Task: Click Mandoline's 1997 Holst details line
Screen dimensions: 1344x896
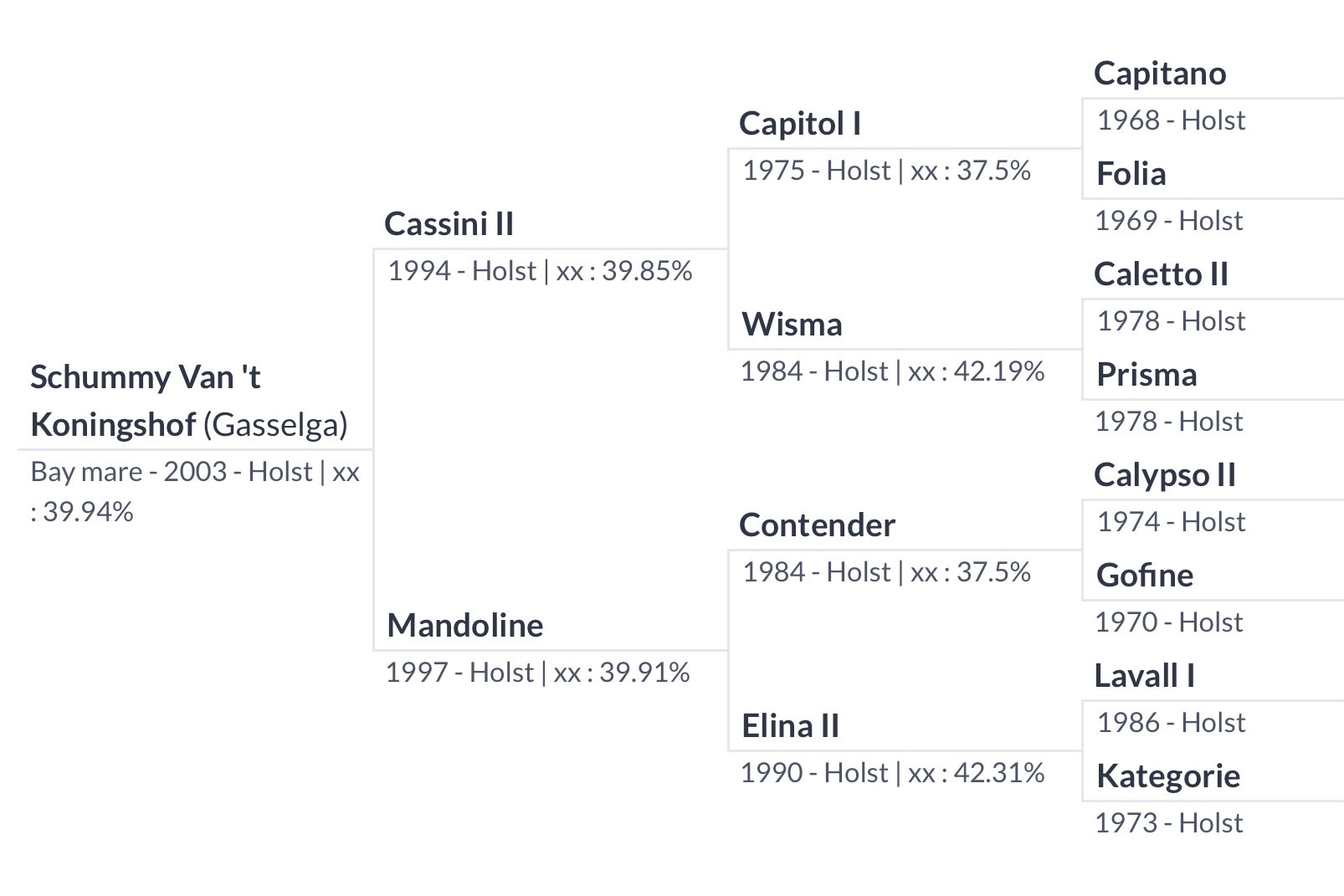Action: click(537, 673)
